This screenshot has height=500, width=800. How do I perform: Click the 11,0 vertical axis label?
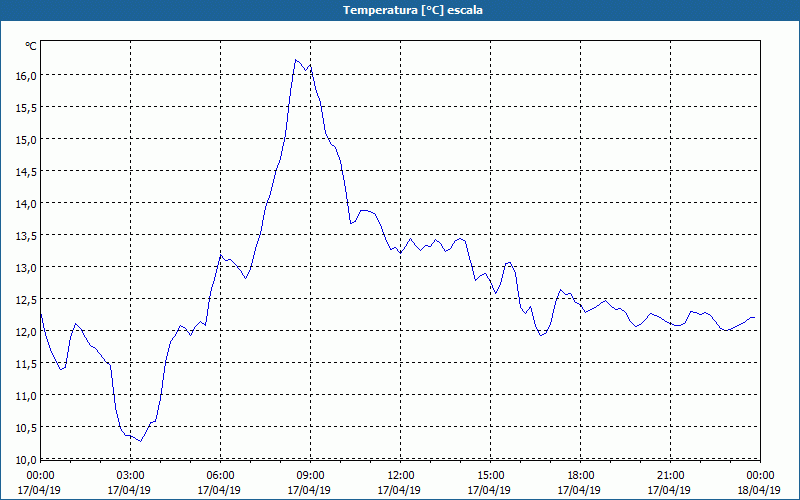pyautogui.click(x=27, y=395)
